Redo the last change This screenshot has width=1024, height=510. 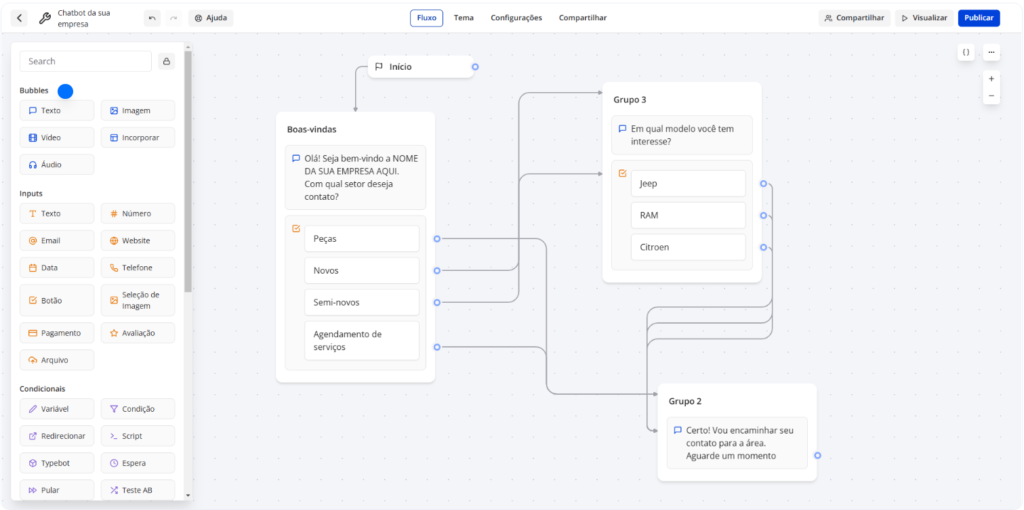point(174,18)
